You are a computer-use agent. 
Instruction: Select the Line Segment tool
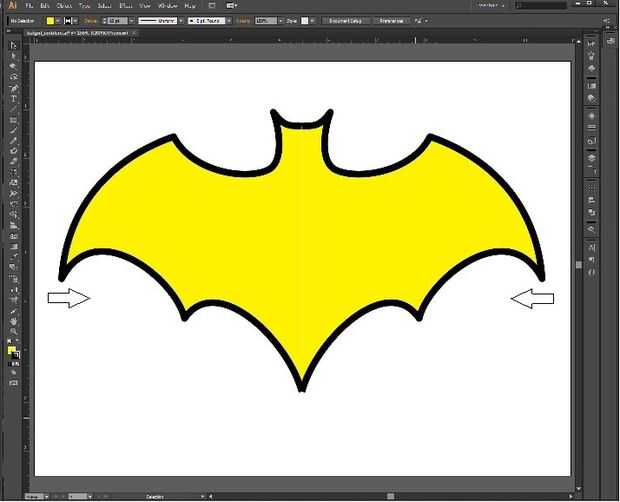[x=13, y=109]
